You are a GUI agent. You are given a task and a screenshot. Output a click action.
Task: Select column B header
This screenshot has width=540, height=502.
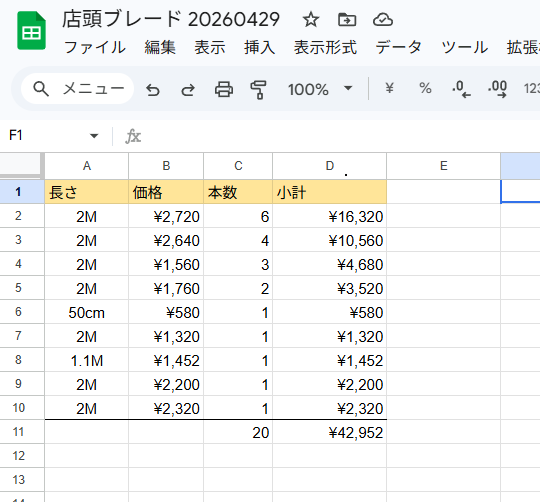[x=166, y=166]
